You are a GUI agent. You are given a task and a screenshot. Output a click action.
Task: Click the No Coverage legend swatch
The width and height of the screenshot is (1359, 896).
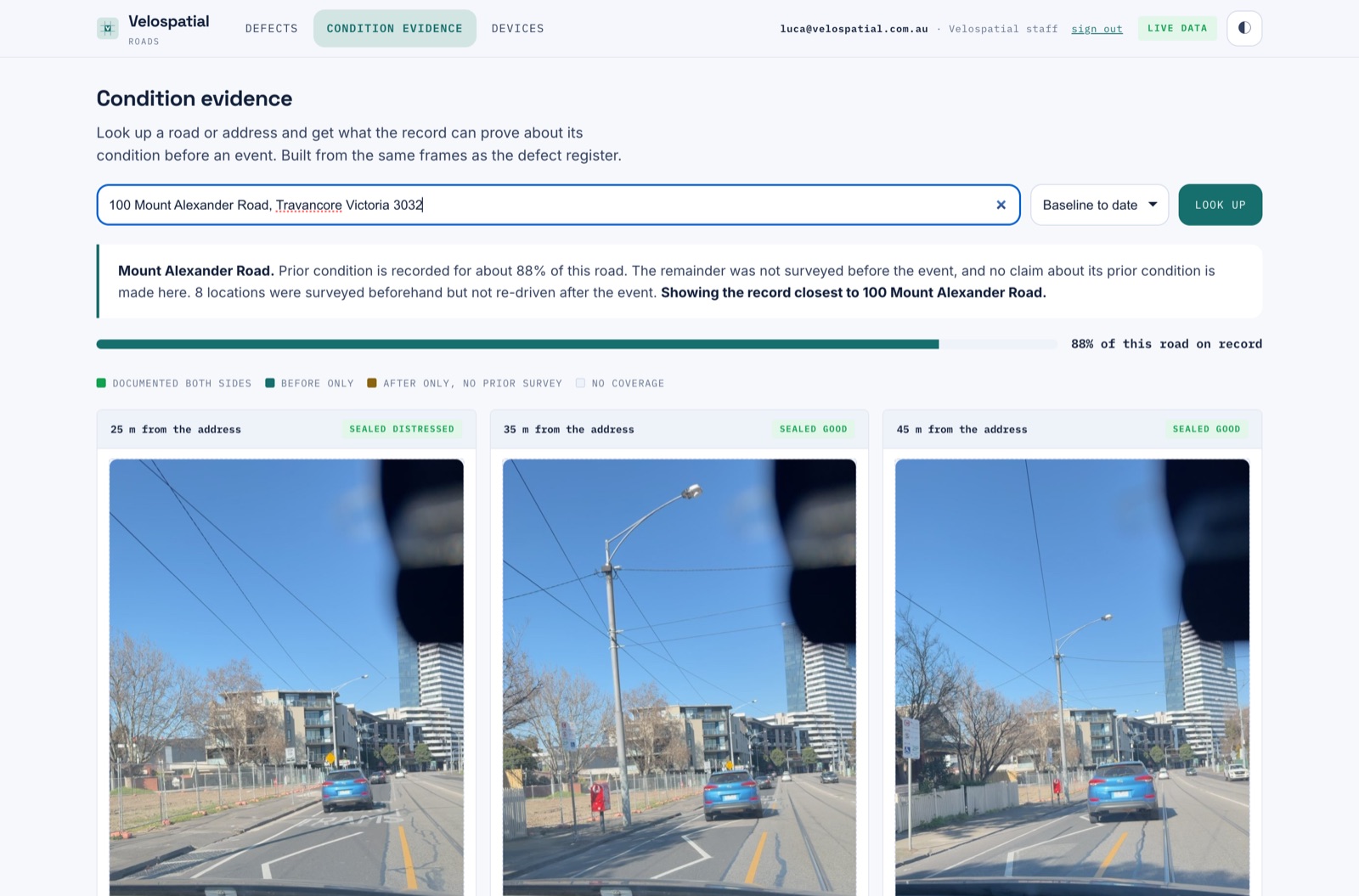(x=580, y=383)
